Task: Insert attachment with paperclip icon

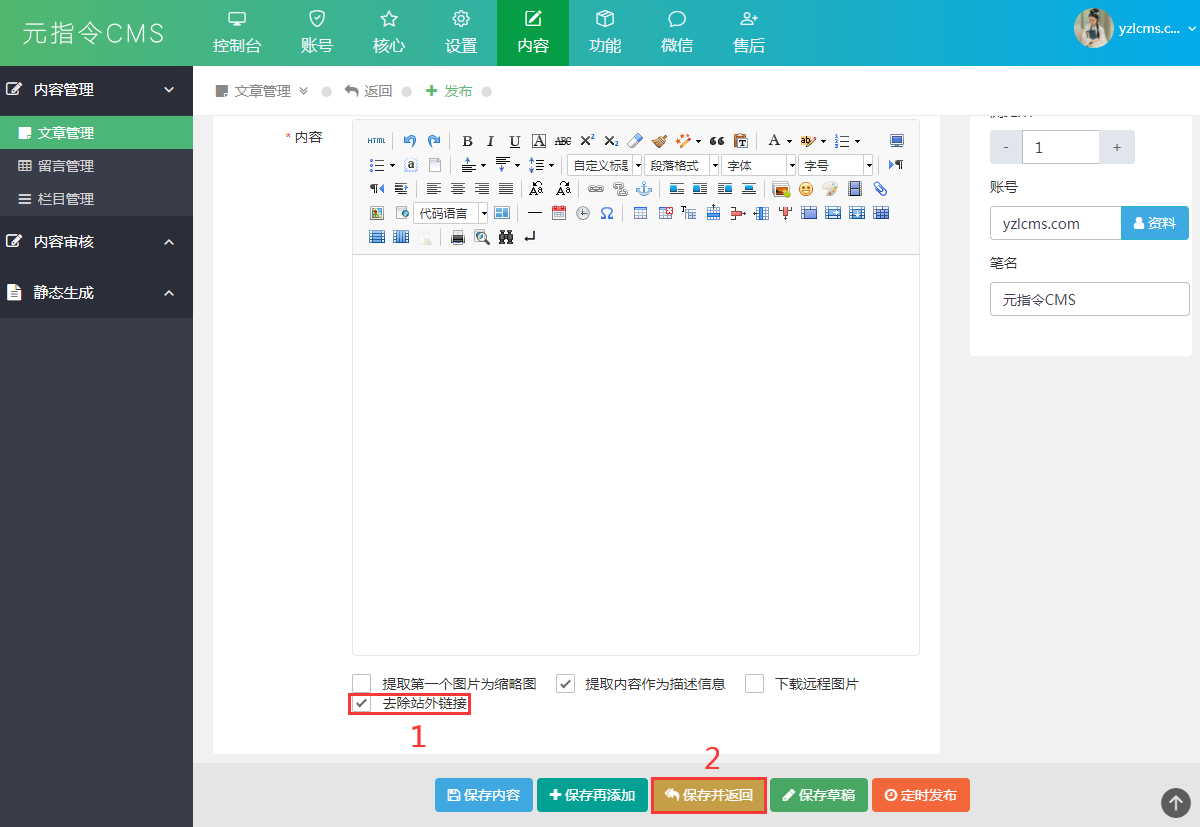Action: (x=879, y=189)
